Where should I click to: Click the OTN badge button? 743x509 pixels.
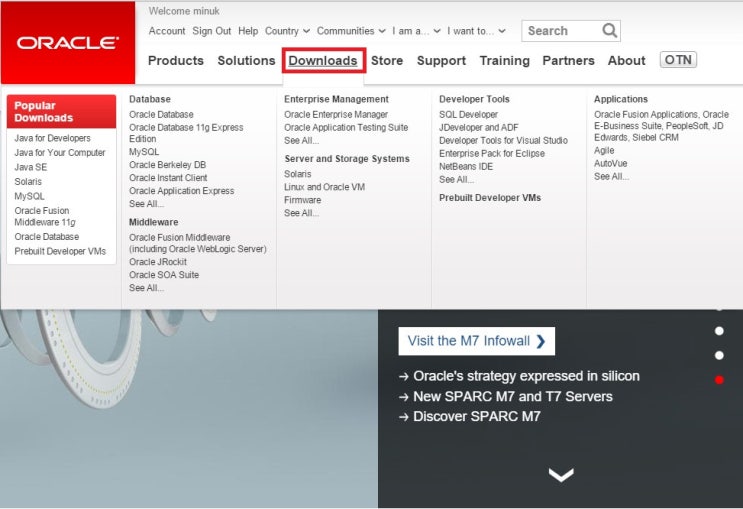[x=678, y=60]
